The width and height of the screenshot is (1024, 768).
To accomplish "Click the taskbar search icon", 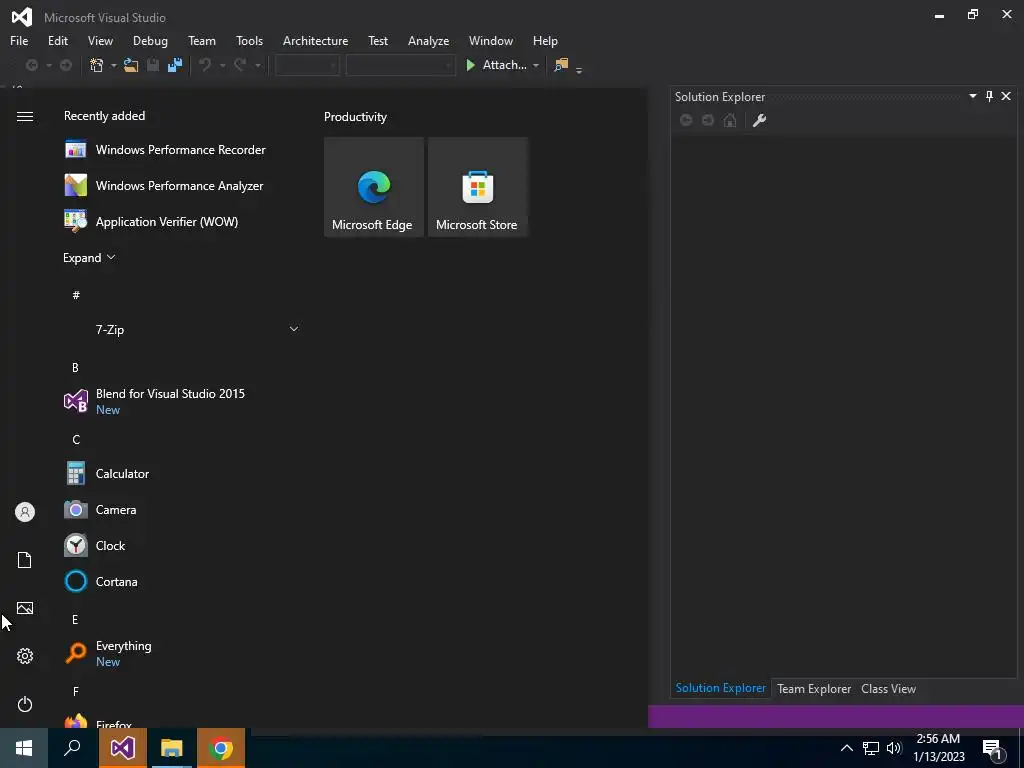I will pos(72,748).
